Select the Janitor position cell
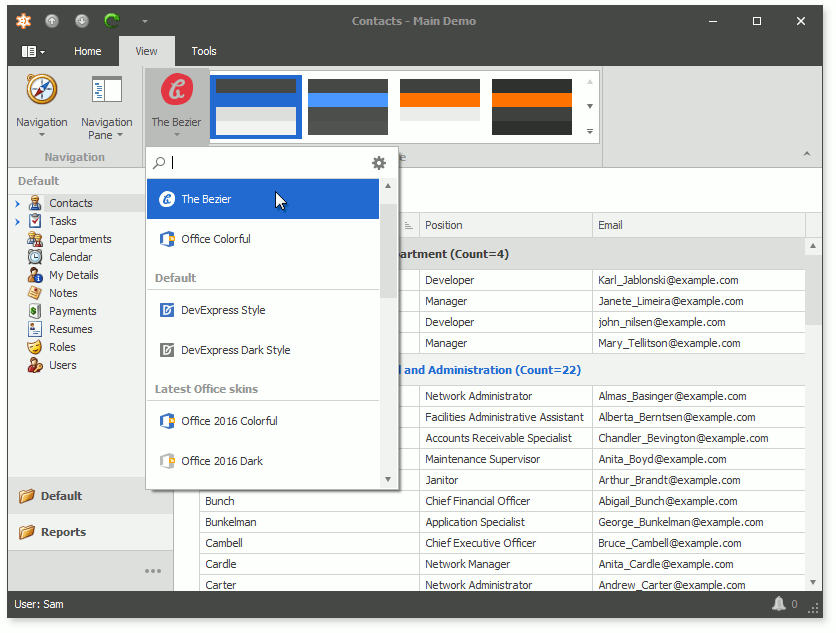Screen dimensions: 836x633 [x=505, y=480]
